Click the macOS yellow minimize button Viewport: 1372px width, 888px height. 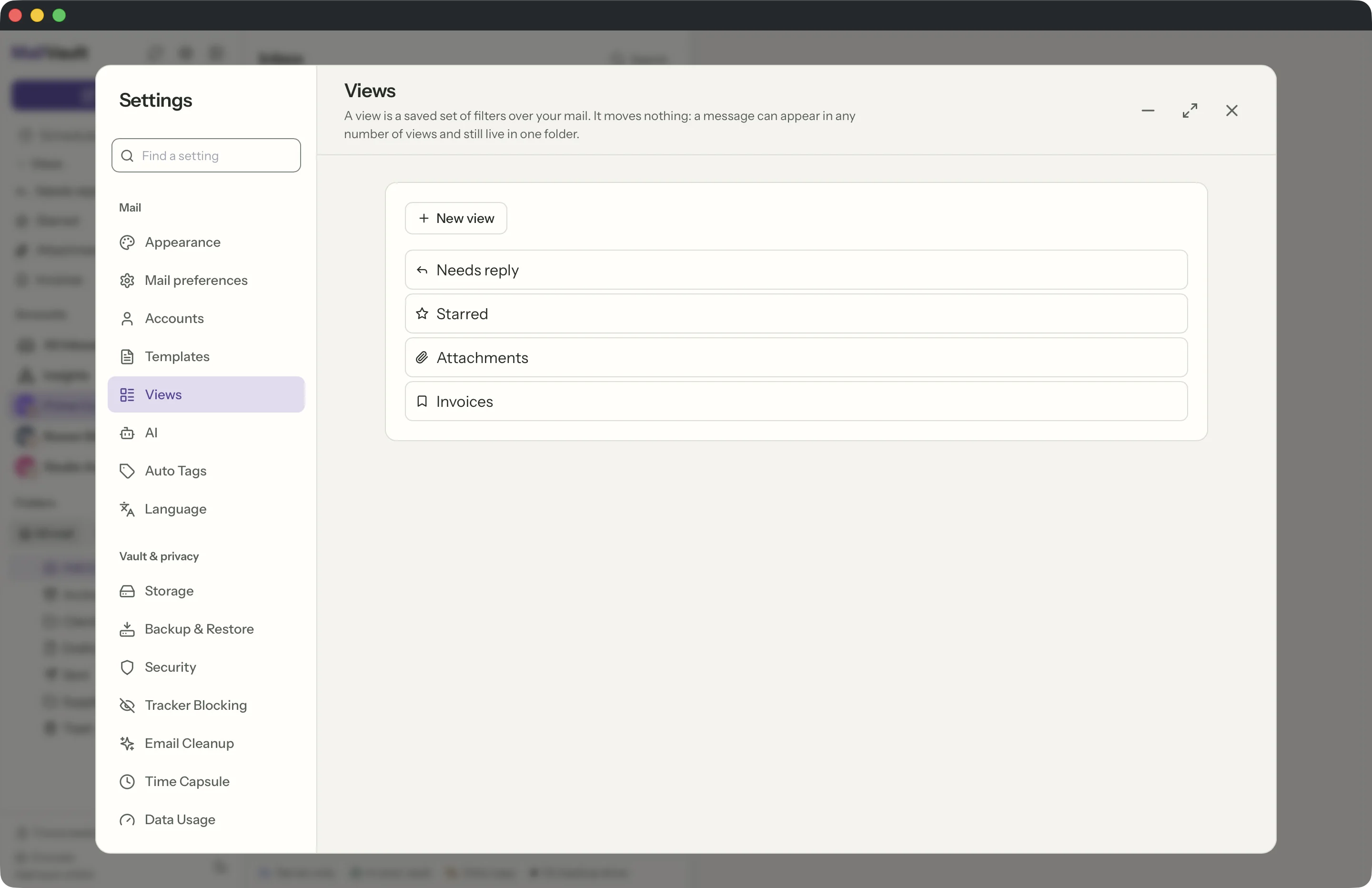pyautogui.click(x=38, y=15)
